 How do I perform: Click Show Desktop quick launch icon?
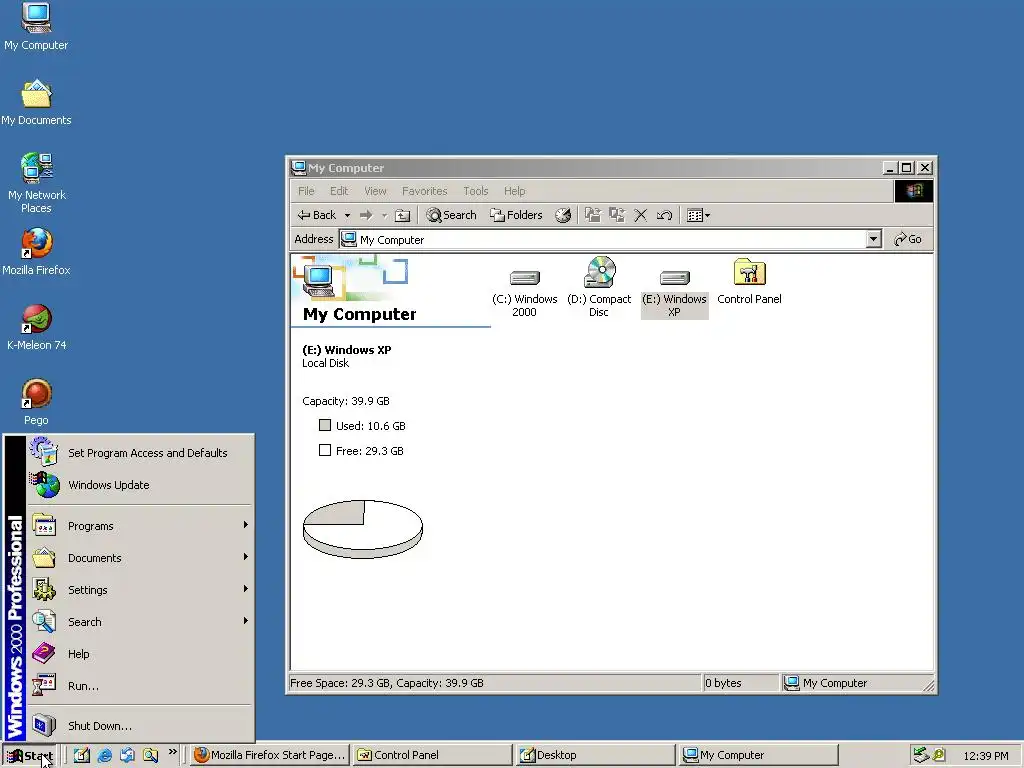tap(82, 755)
